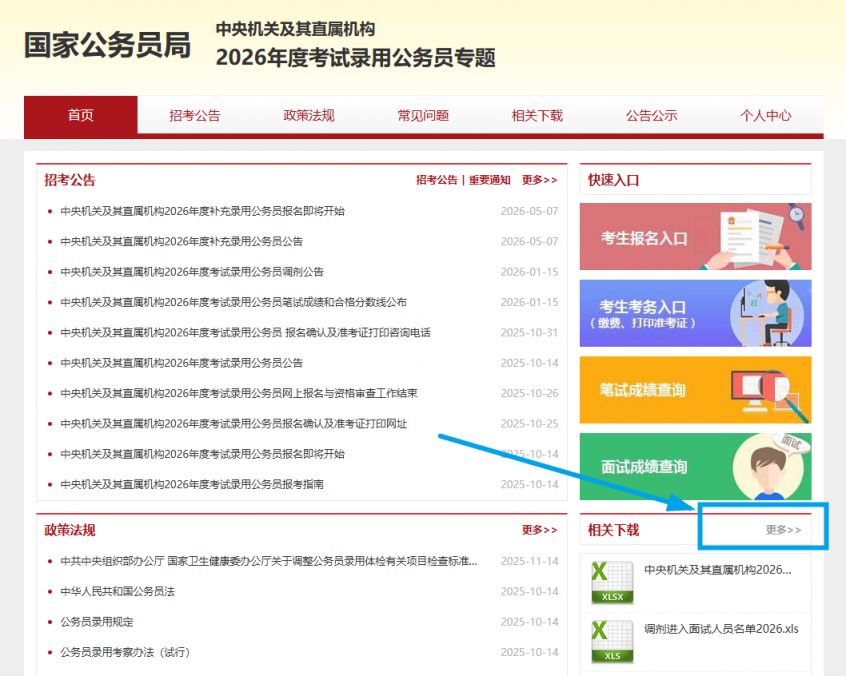The width and height of the screenshot is (846, 676).
Task: Open the 首页 navigation tab
Action: (x=81, y=115)
